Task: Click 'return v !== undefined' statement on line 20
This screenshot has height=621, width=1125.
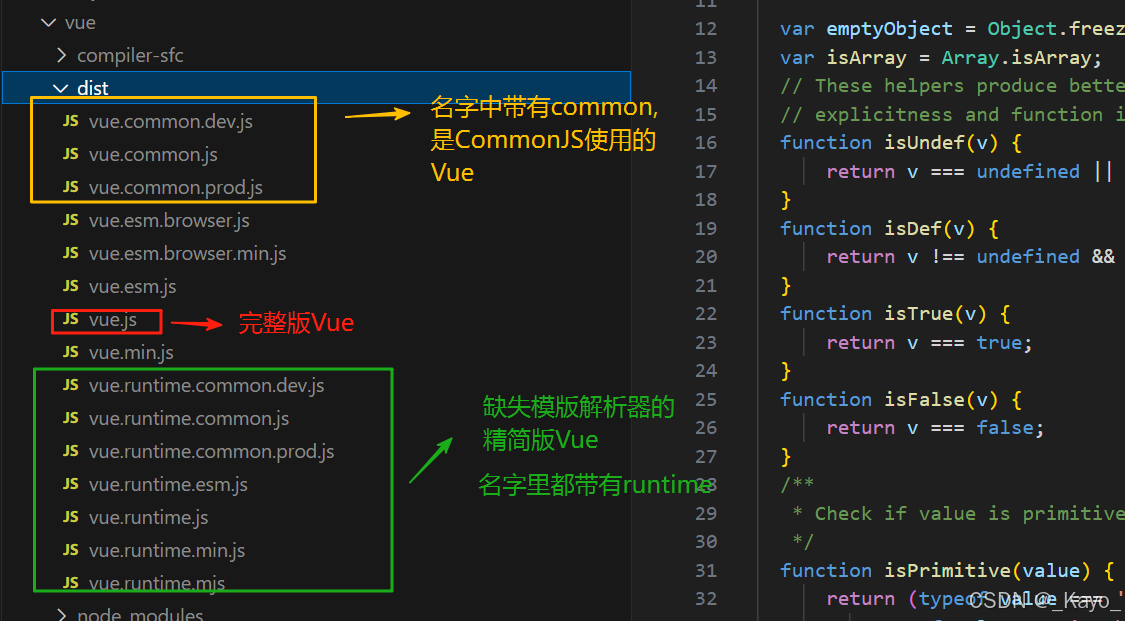Action: click(953, 257)
